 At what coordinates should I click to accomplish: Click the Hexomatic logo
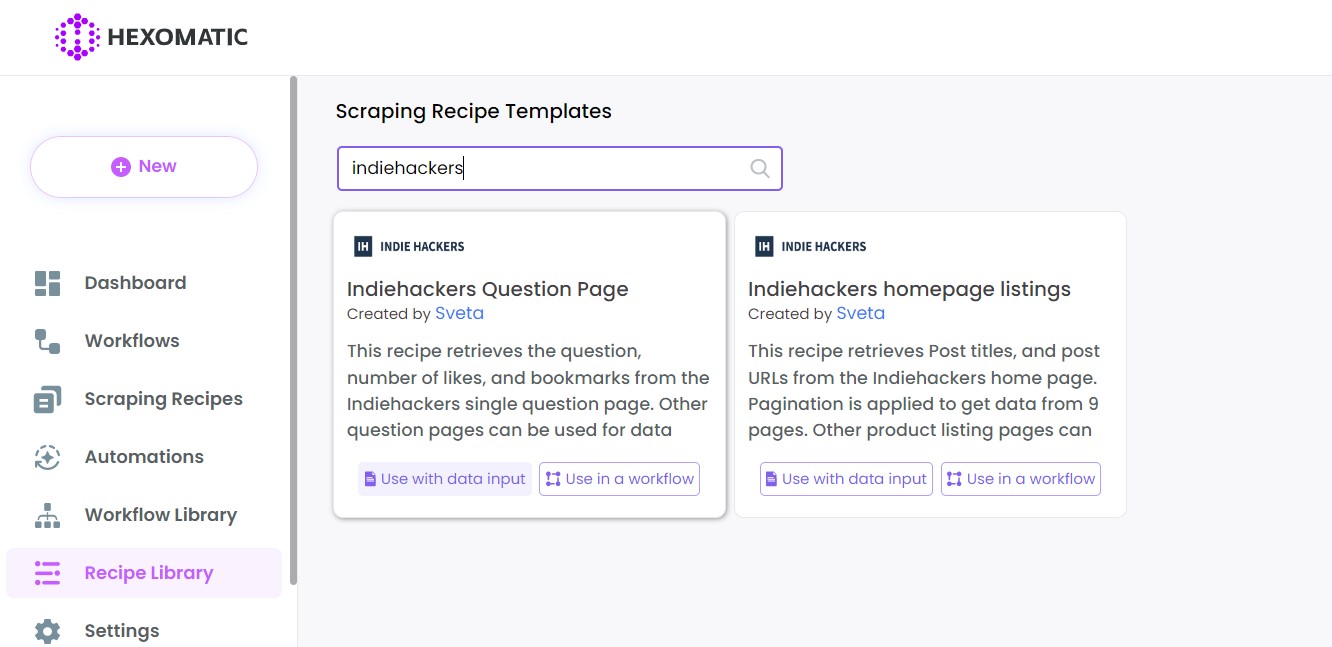coord(151,36)
